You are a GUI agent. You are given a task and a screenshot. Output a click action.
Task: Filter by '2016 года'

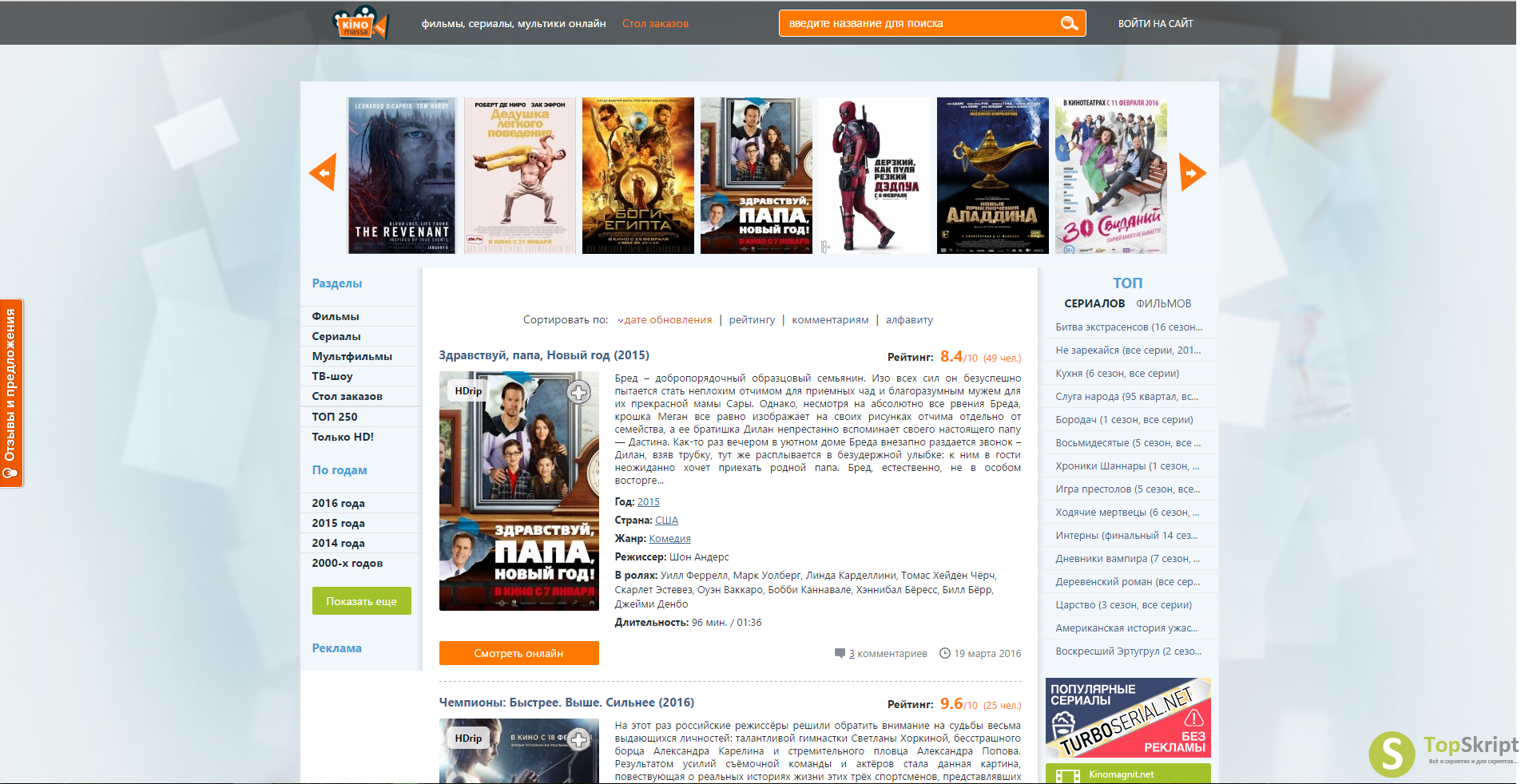click(338, 503)
